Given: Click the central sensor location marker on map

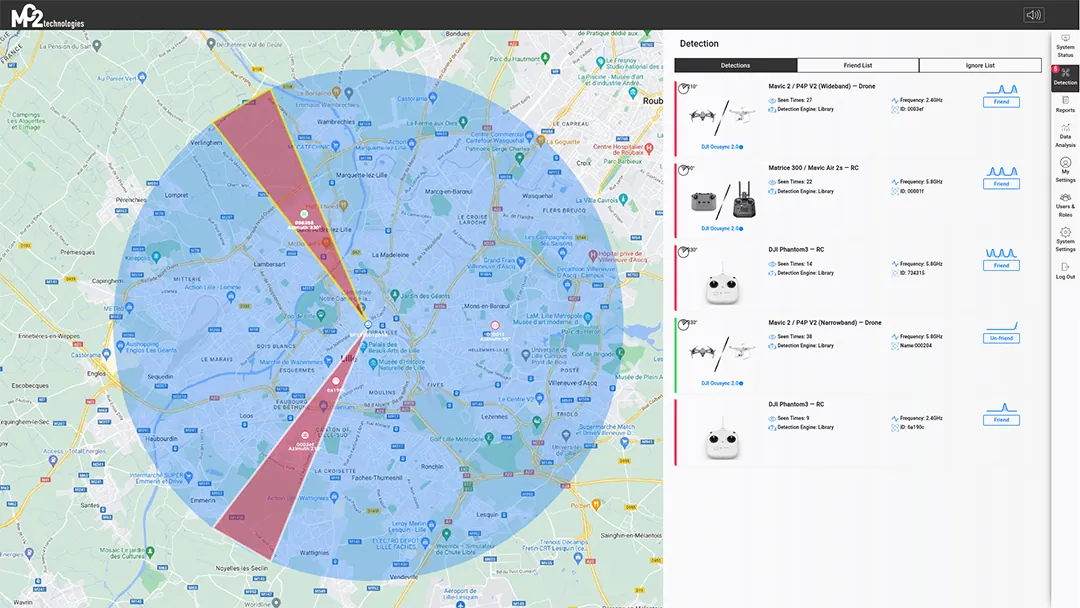Looking at the screenshot, I should click(368, 324).
